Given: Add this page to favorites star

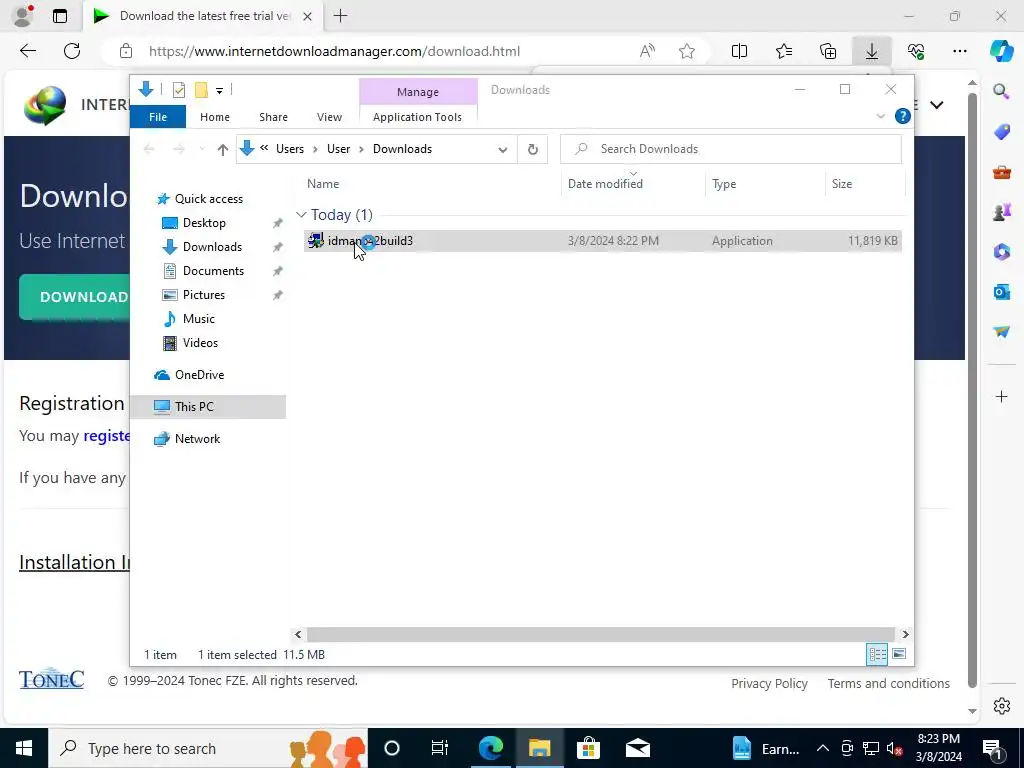Looking at the screenshot, I should (686, 51).
